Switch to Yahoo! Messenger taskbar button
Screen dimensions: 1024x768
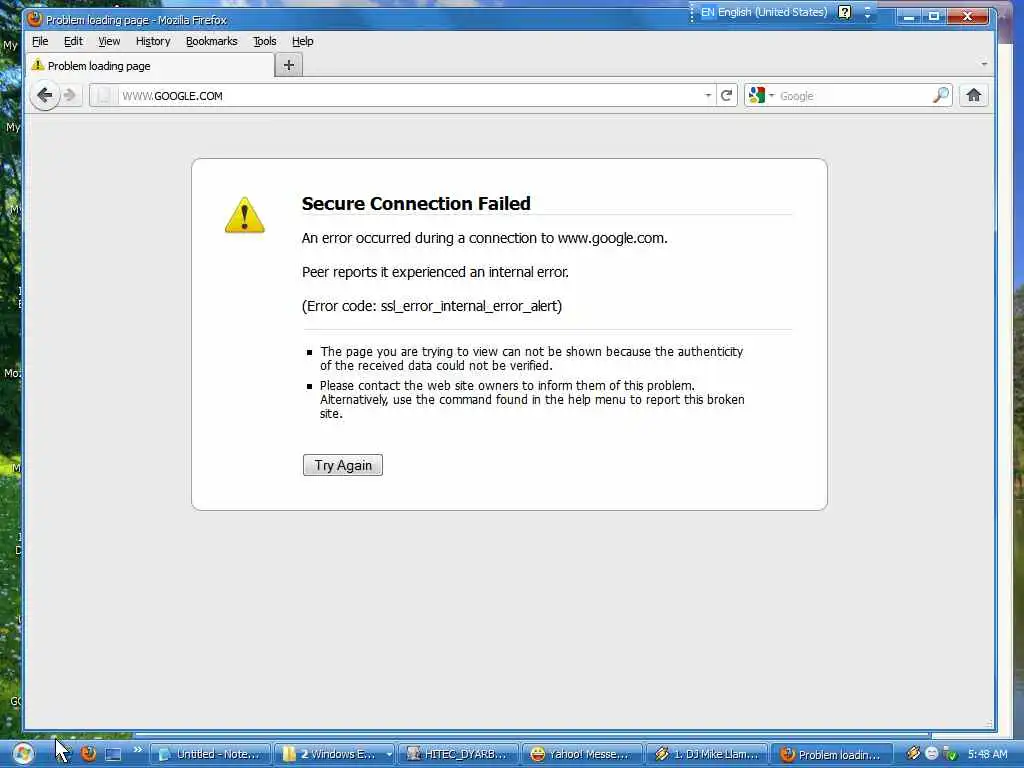(583, 754)
